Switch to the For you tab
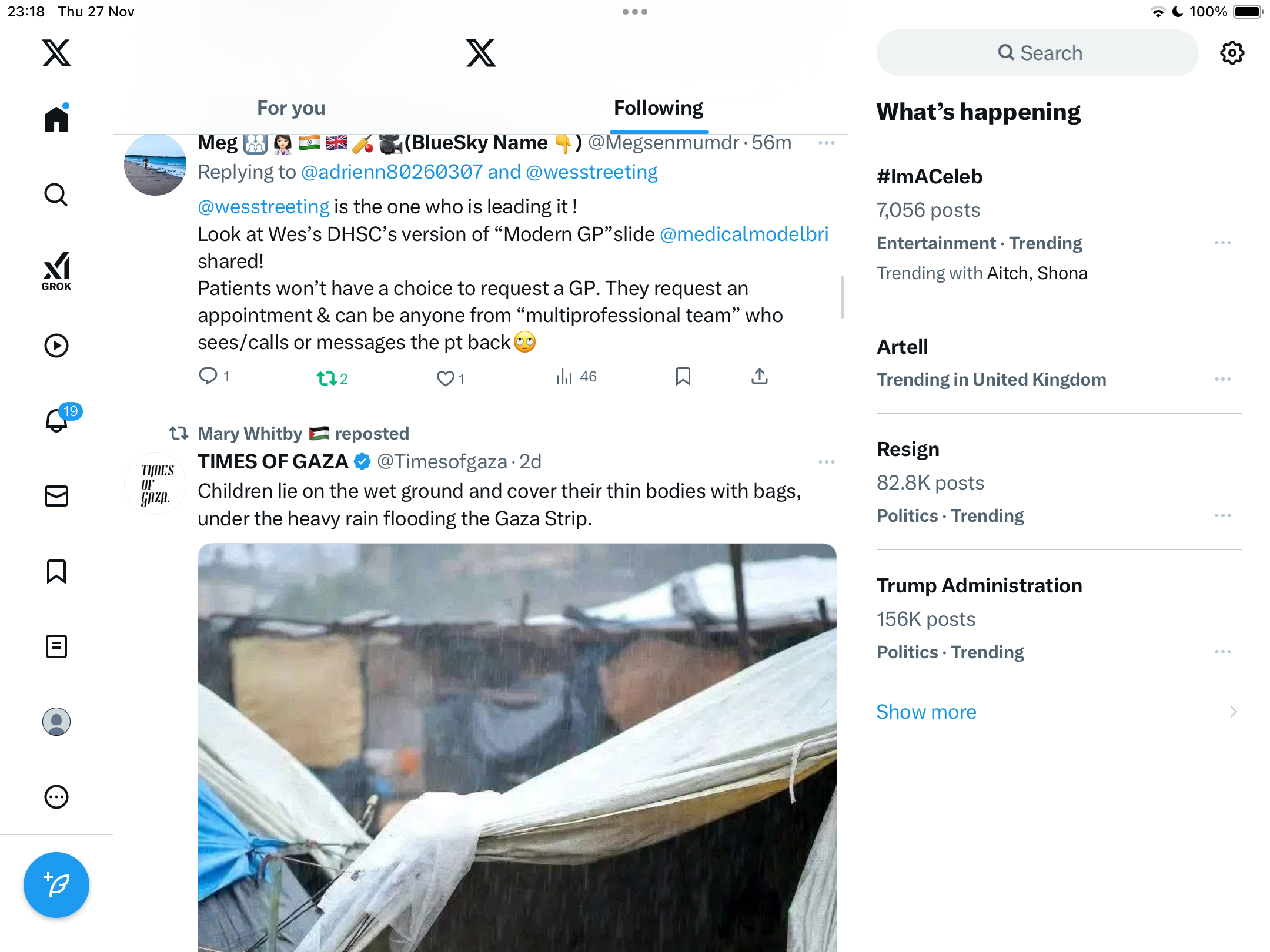 point(291,108)
